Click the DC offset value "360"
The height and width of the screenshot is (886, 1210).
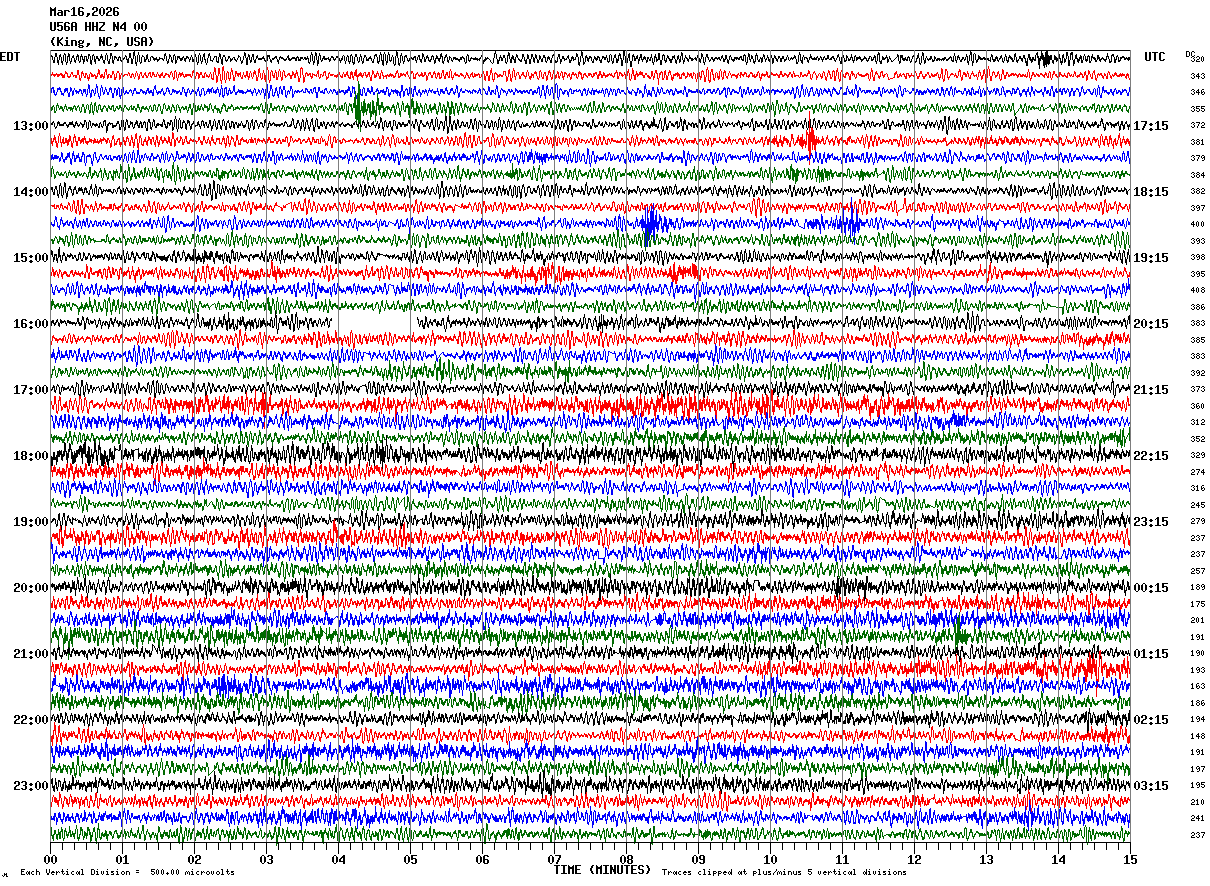[x=1197, y=406]
